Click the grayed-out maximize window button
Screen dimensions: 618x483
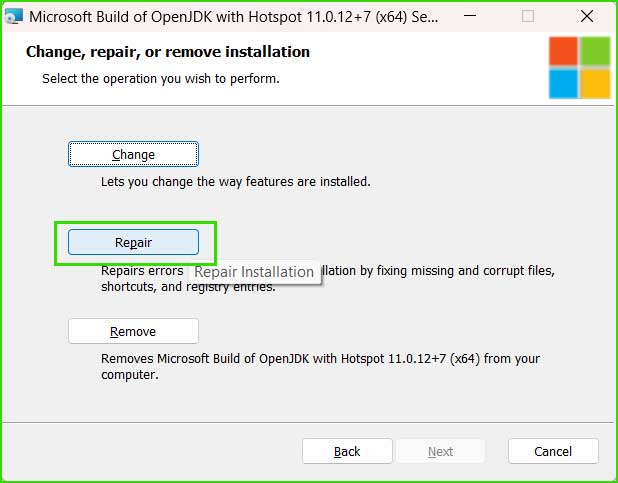528,17
